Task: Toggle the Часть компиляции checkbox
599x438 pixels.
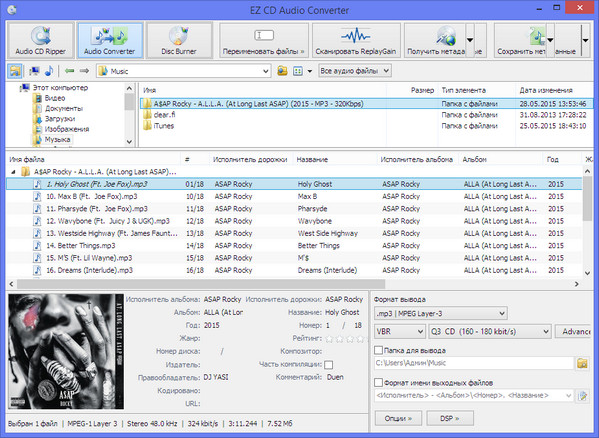Action: [x=329, y=365]
